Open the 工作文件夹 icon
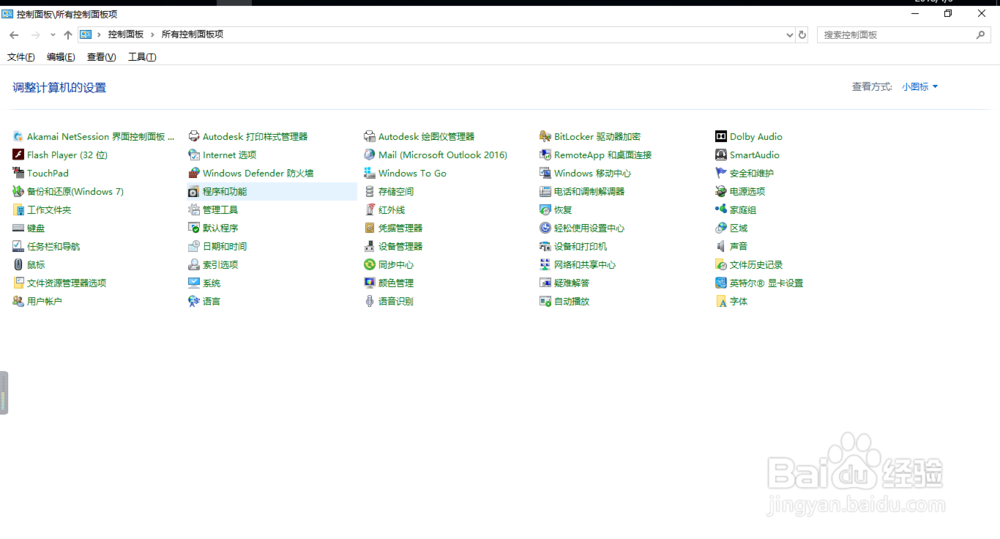Viewport: 1000px width, 539px height. point(18,210)
